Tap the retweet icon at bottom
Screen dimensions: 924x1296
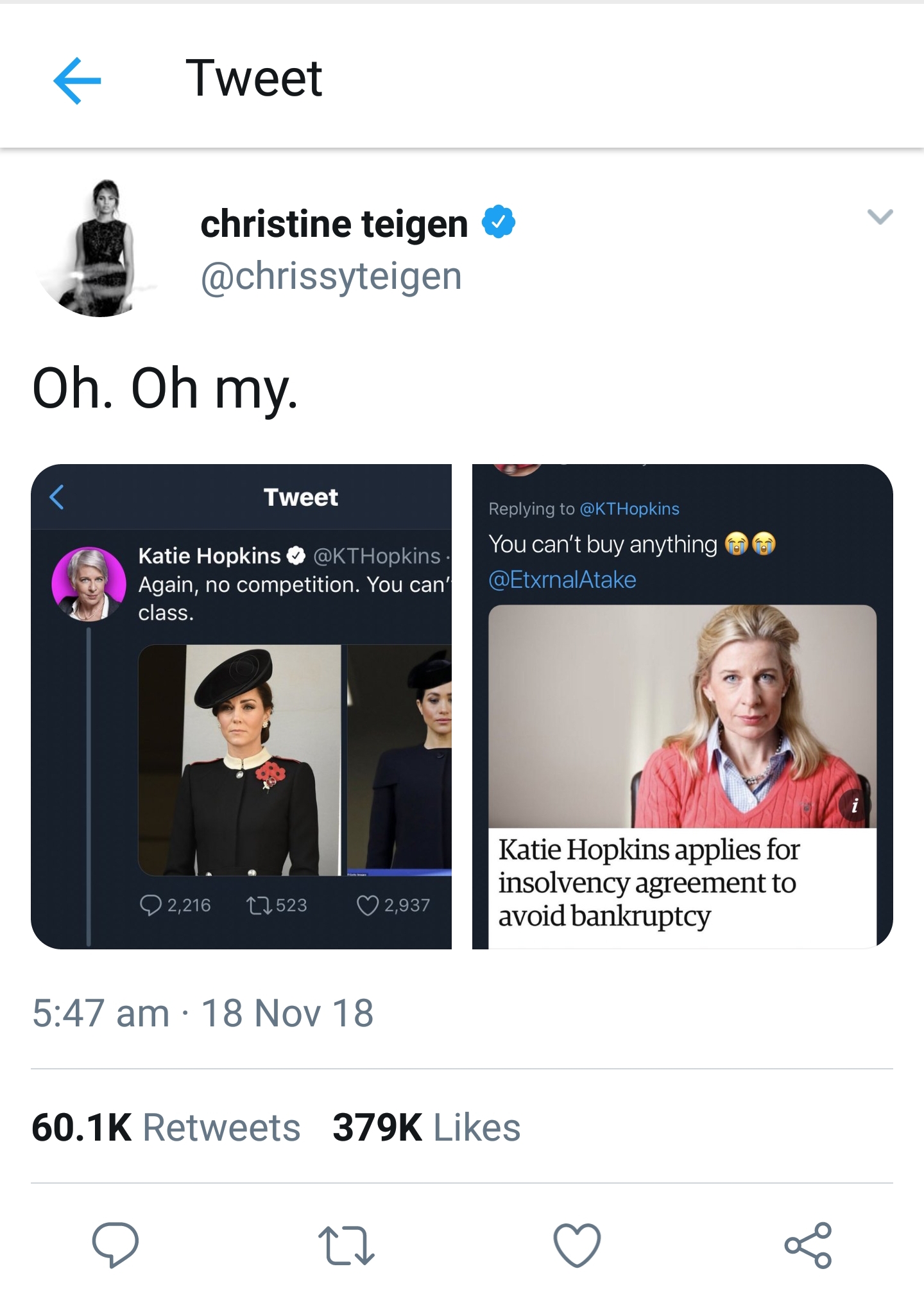point(346,1245)
